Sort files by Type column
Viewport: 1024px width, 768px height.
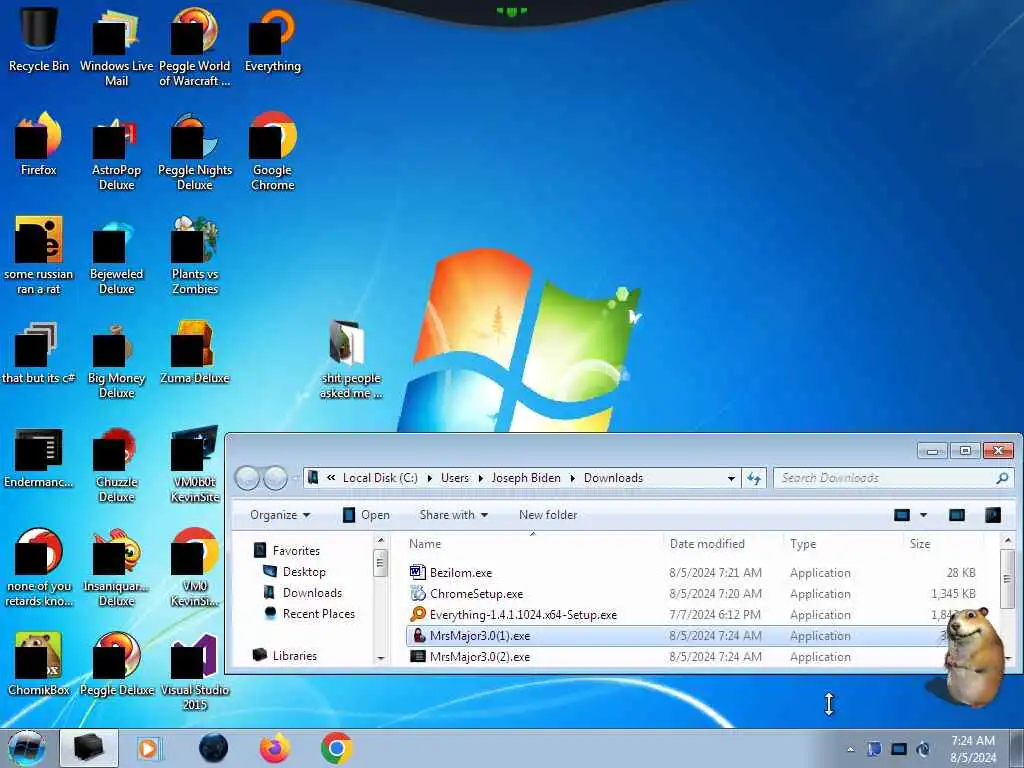click(803, 543)
